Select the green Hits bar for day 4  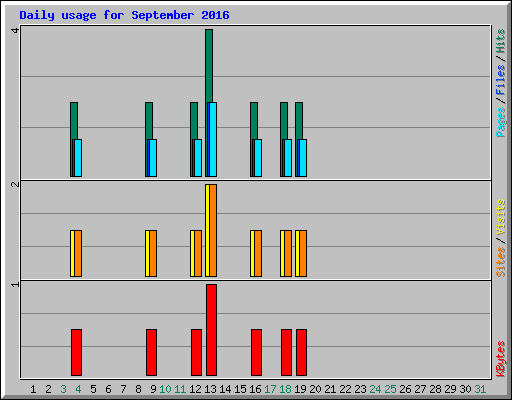click(x=74, y=121)
